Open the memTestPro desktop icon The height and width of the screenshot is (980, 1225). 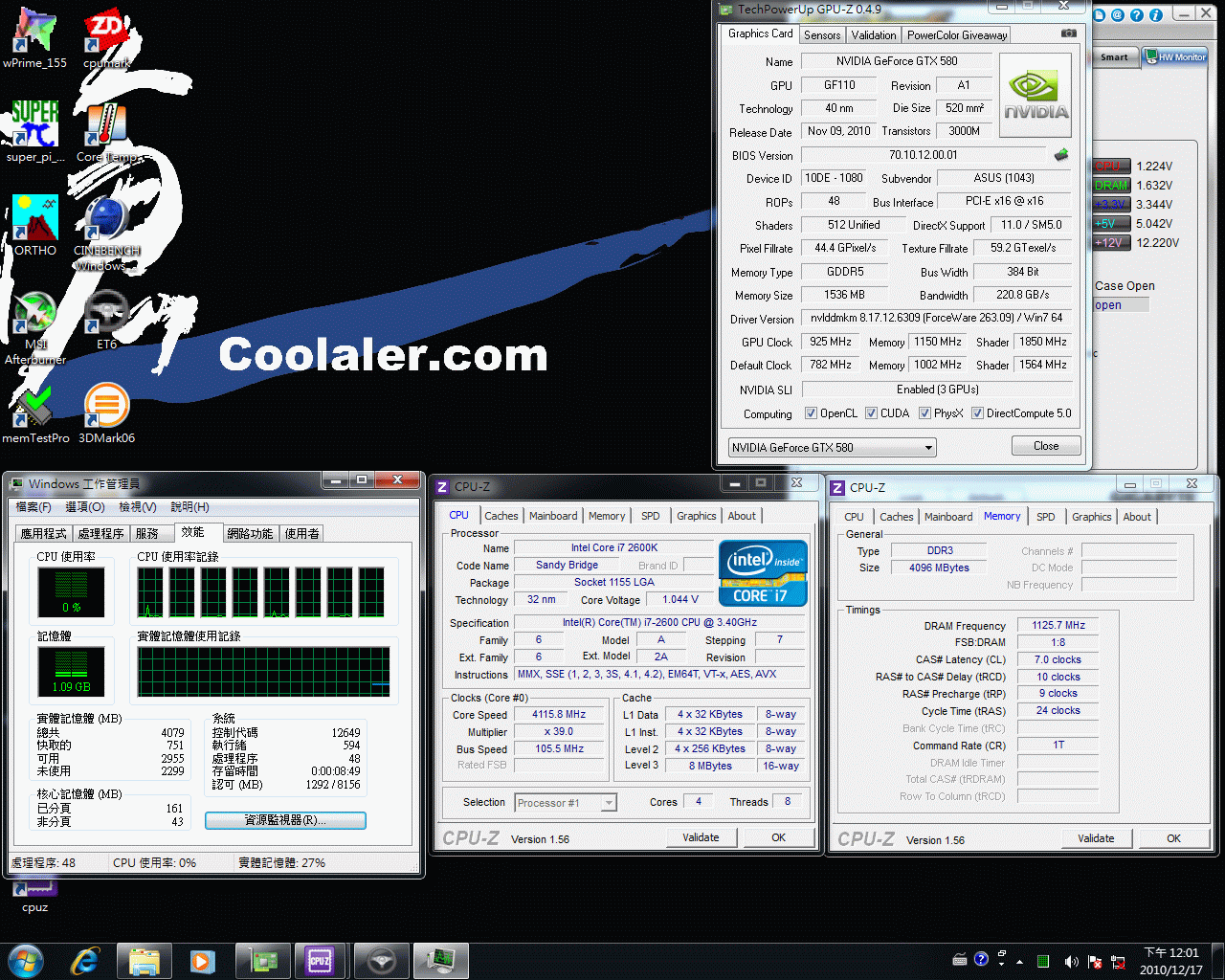[x=35, y=413]
